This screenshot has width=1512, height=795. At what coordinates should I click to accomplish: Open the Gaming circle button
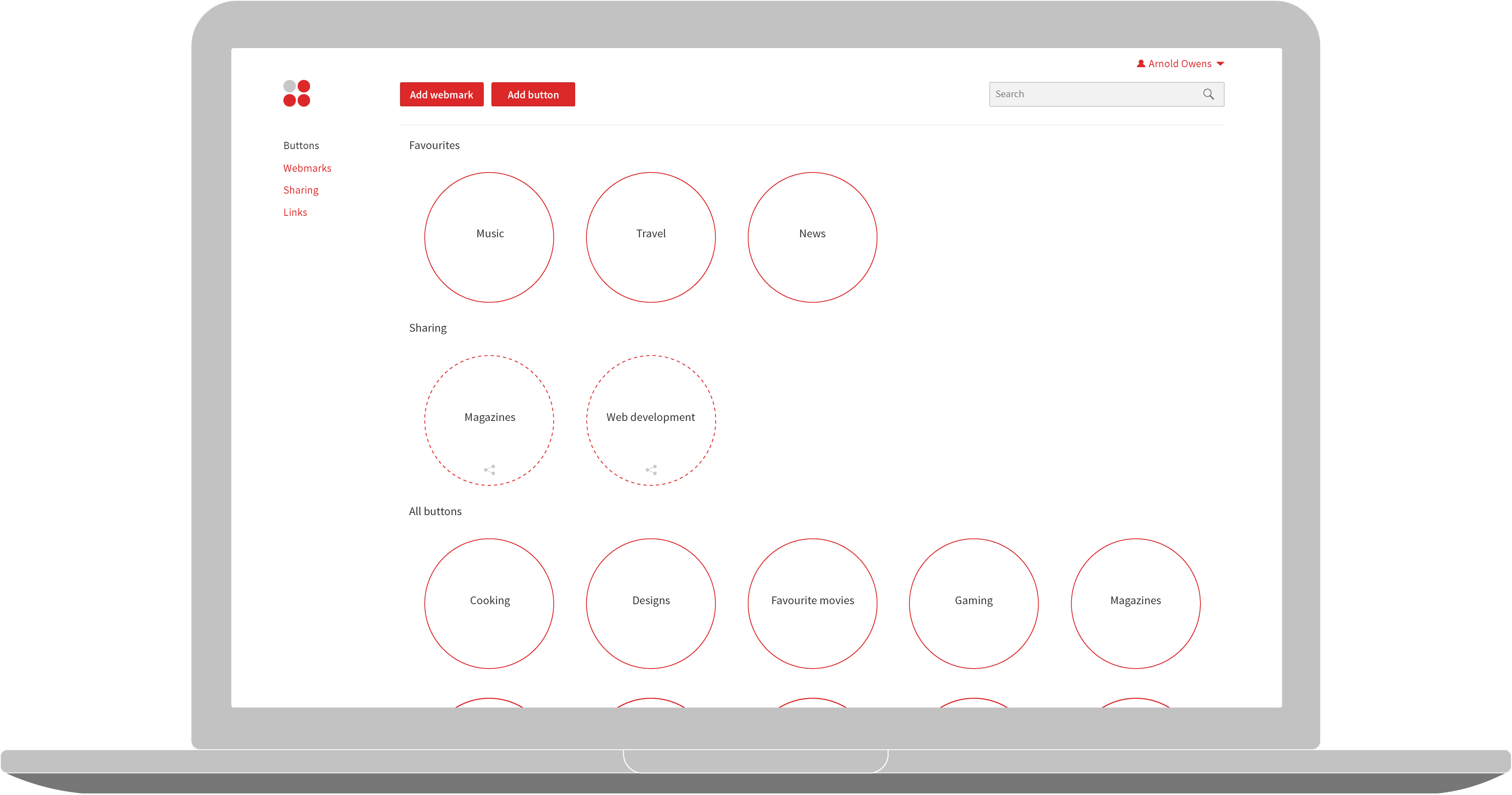click(974, 603)
